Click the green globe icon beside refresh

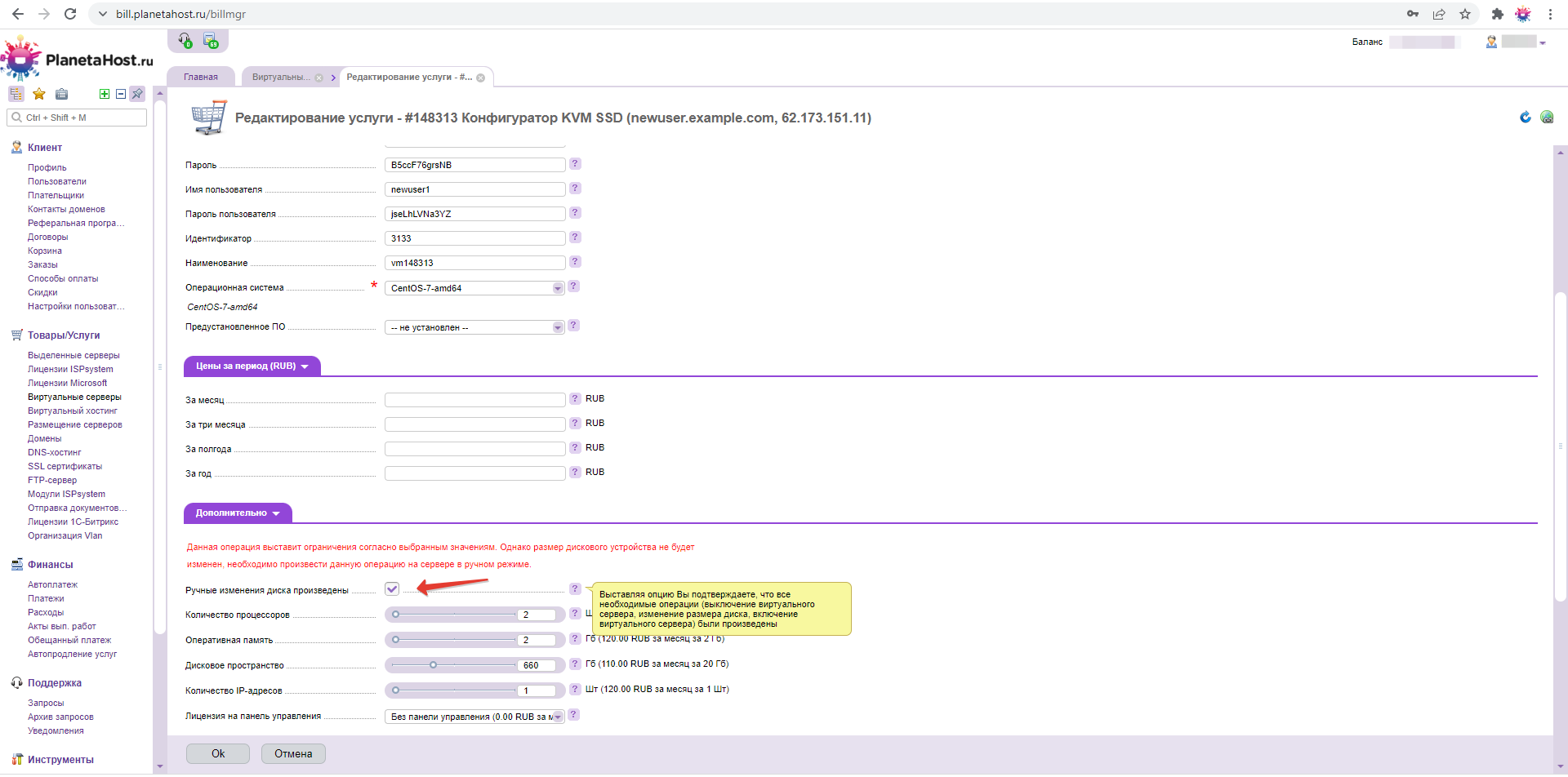1547,118
